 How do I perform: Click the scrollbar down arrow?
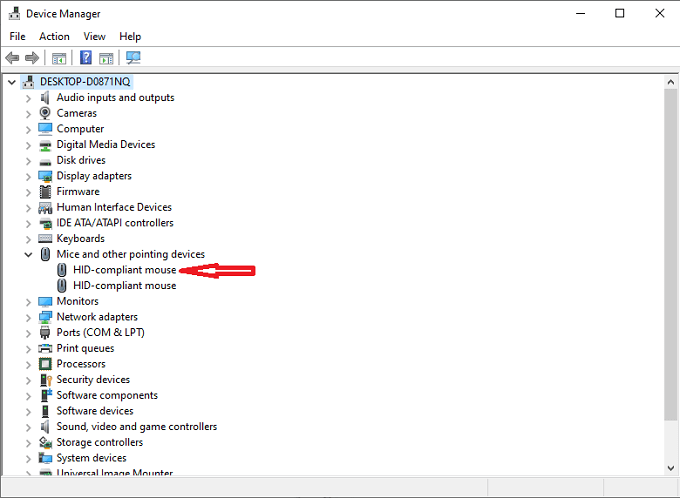coord(670,469)
